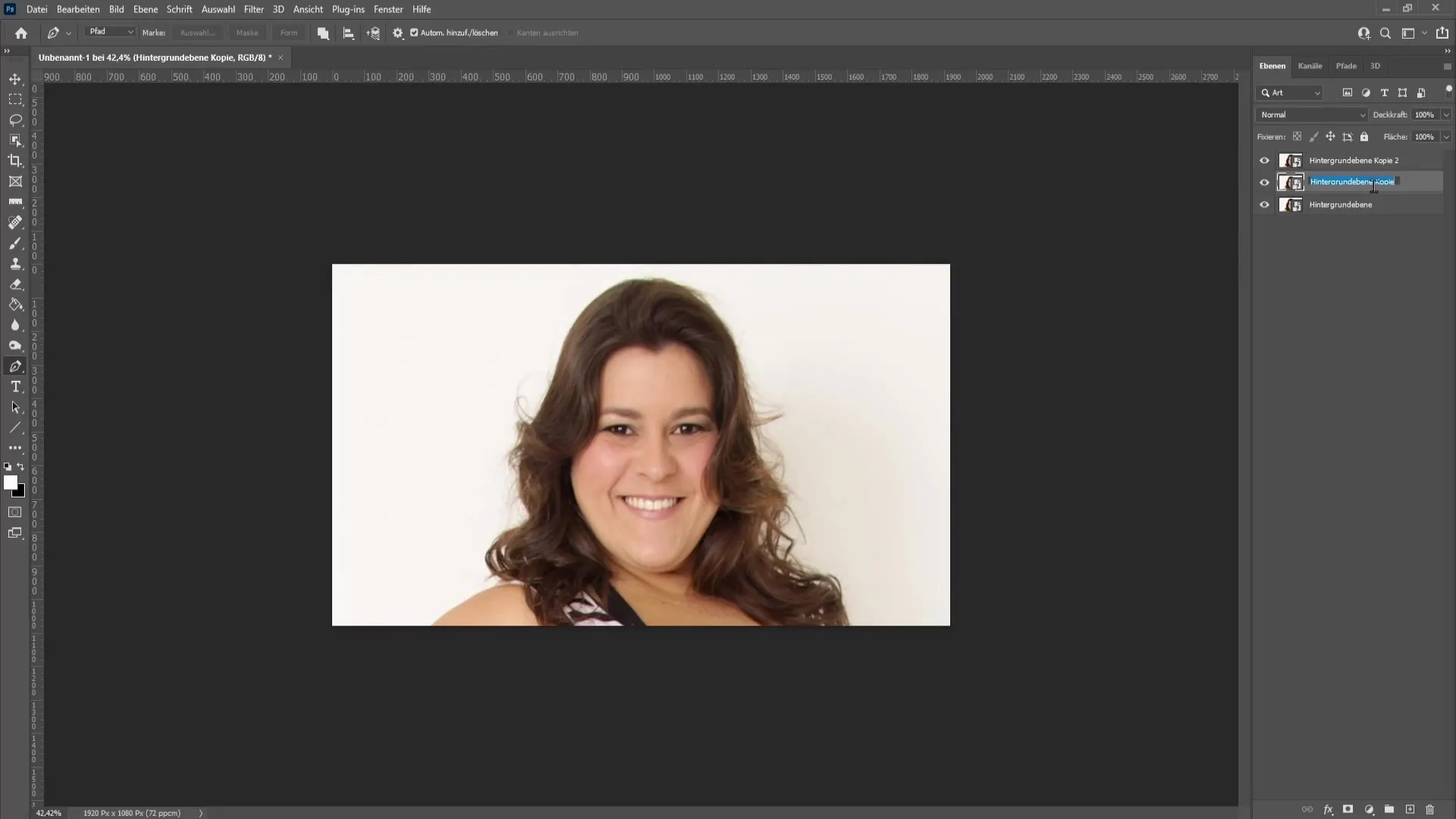Toggle visibility of Hintergrundebene Kopie
The image size is (1456, 819).
coord(1265,181)
